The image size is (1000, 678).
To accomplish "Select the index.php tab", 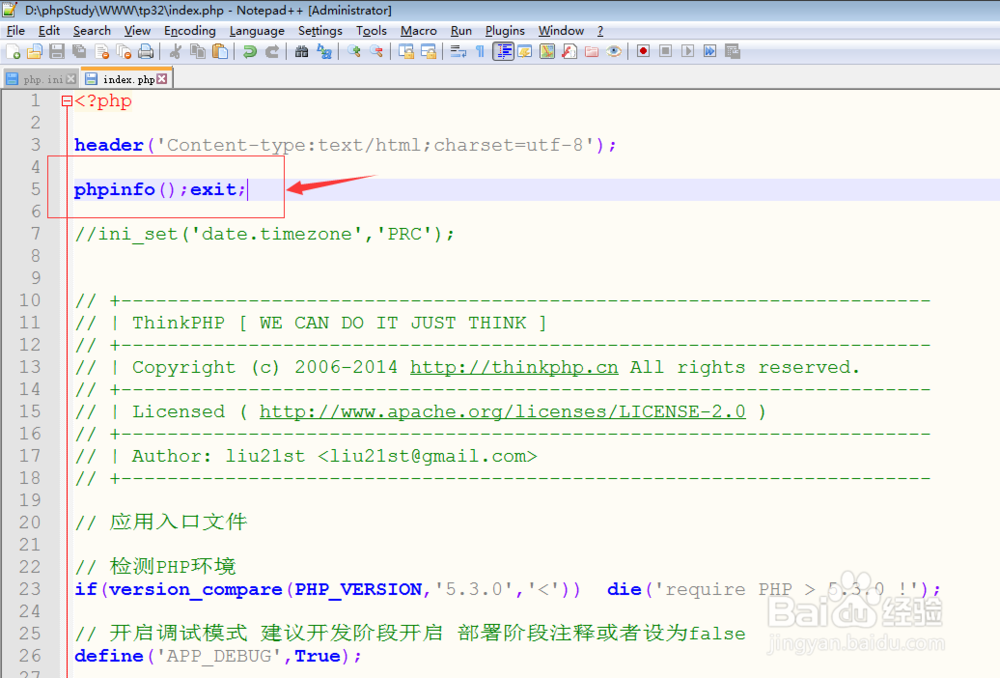I will pyautogui.click(x=126, y=78).
